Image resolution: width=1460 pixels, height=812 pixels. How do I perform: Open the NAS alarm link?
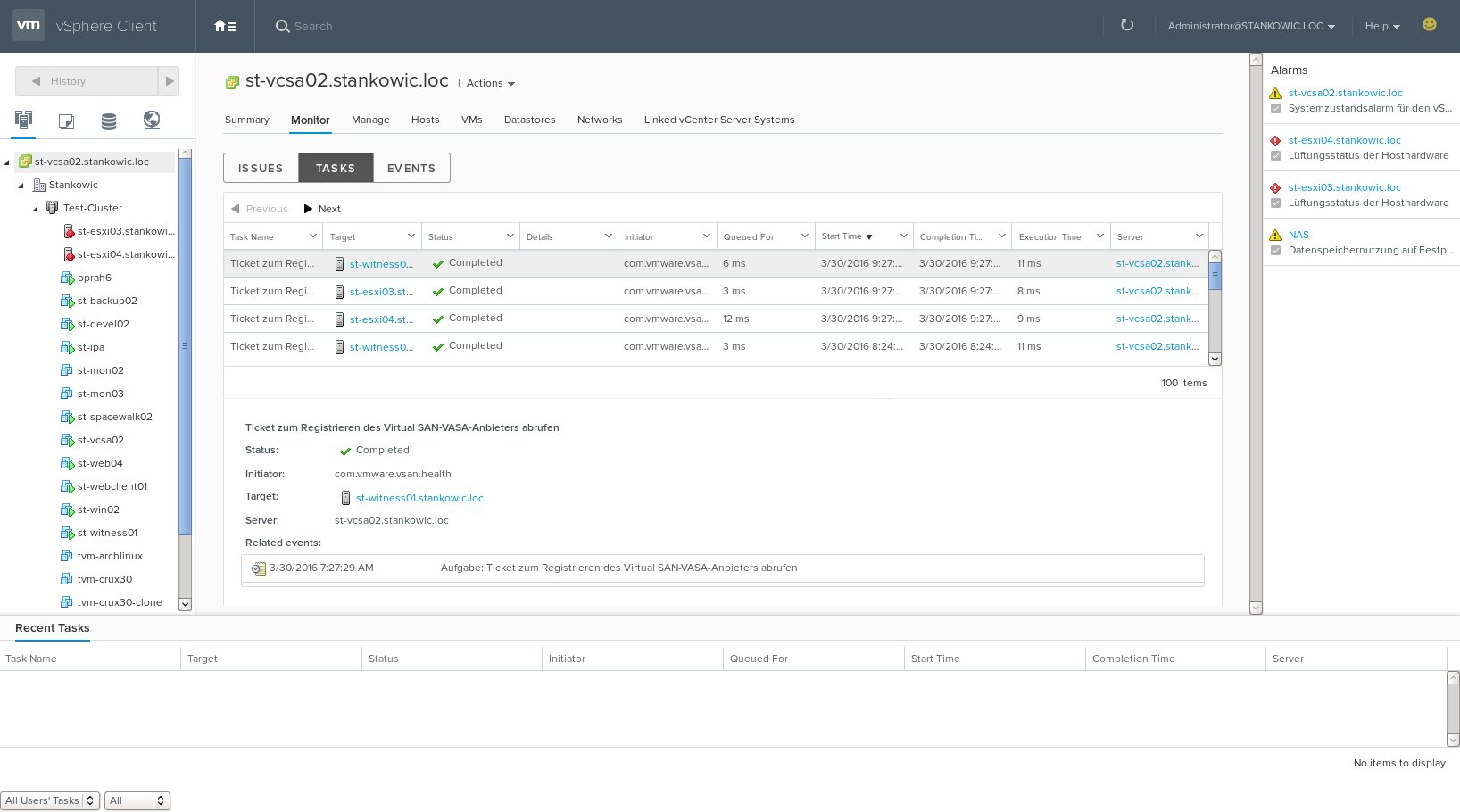tap(1298, 235)
